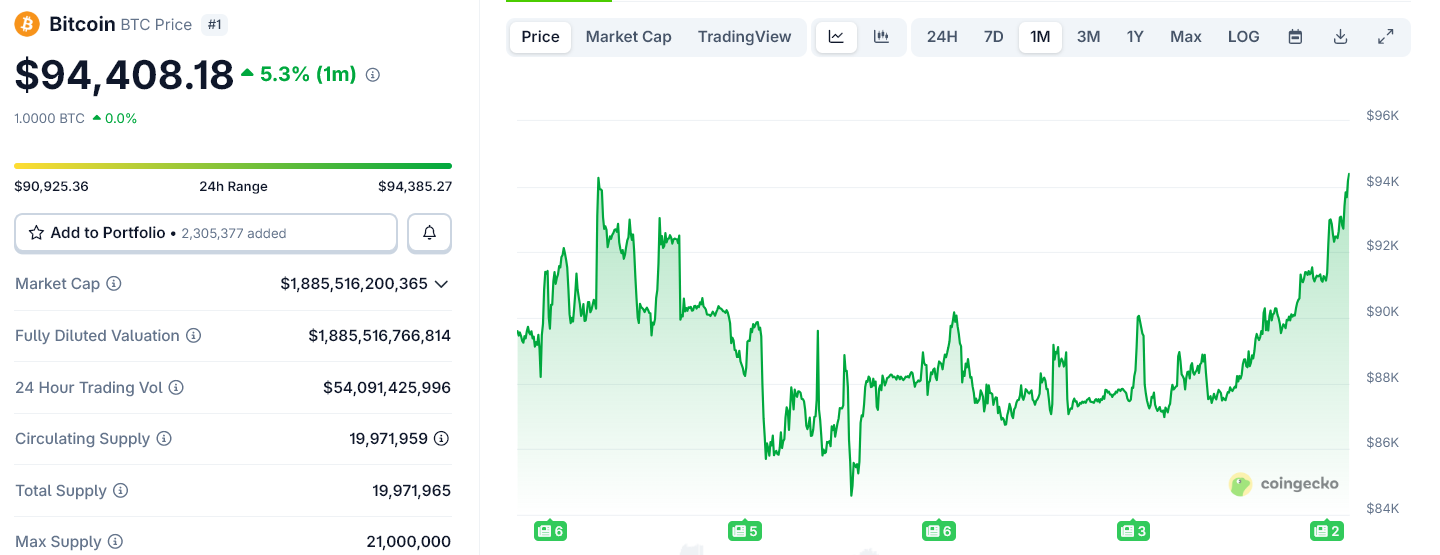Open the Fully Diluted Valuation info tooltip
The height and width of the screenshot is (555, 1440).
(x=194, y=336)
